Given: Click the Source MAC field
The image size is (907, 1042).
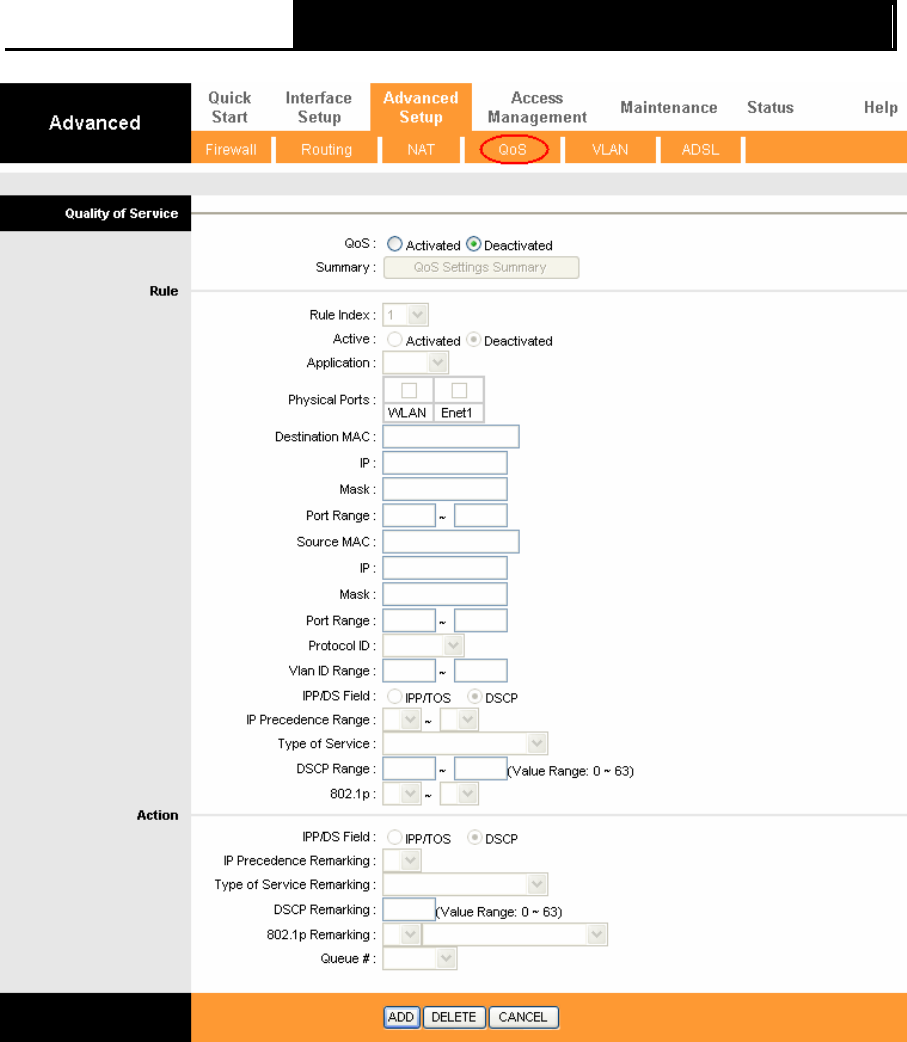Looking at the screenshot, I should pyautogui.click(x=451, y=542).
